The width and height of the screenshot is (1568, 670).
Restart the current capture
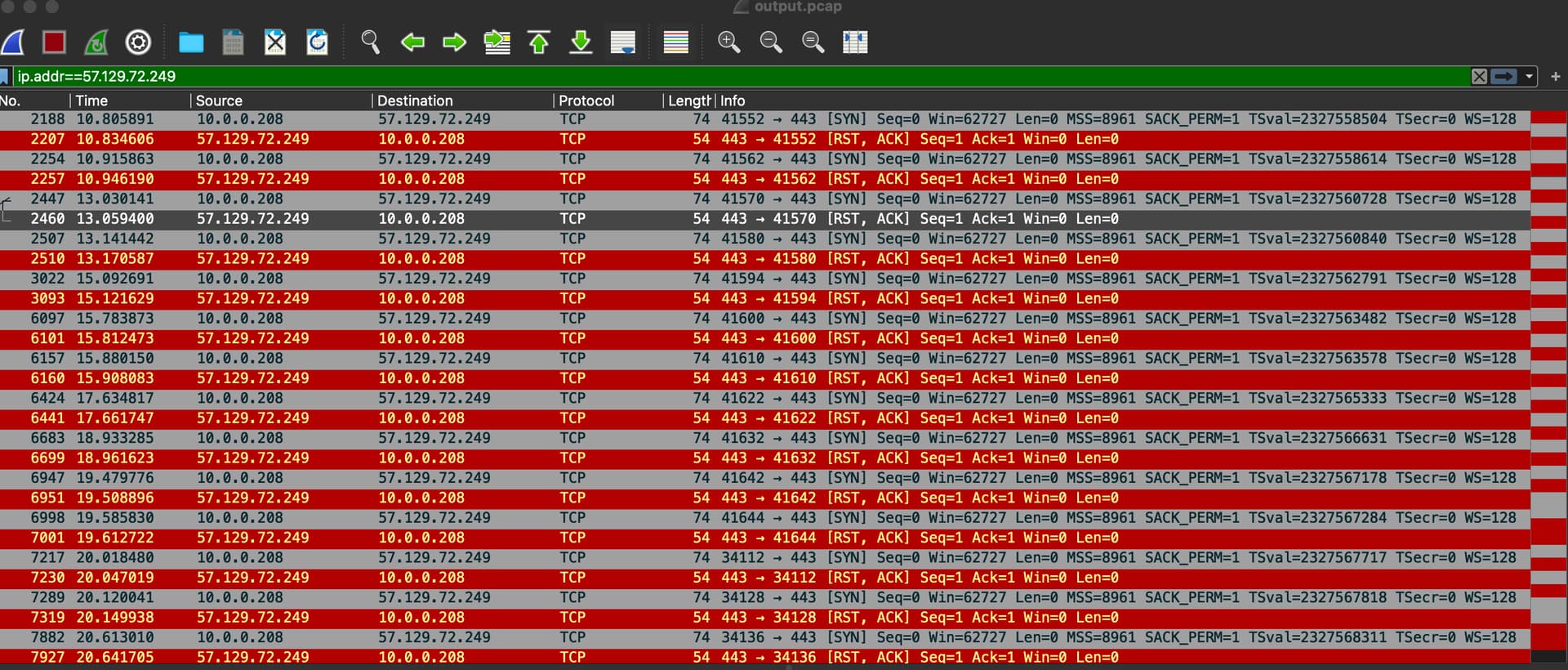[96, 42]
